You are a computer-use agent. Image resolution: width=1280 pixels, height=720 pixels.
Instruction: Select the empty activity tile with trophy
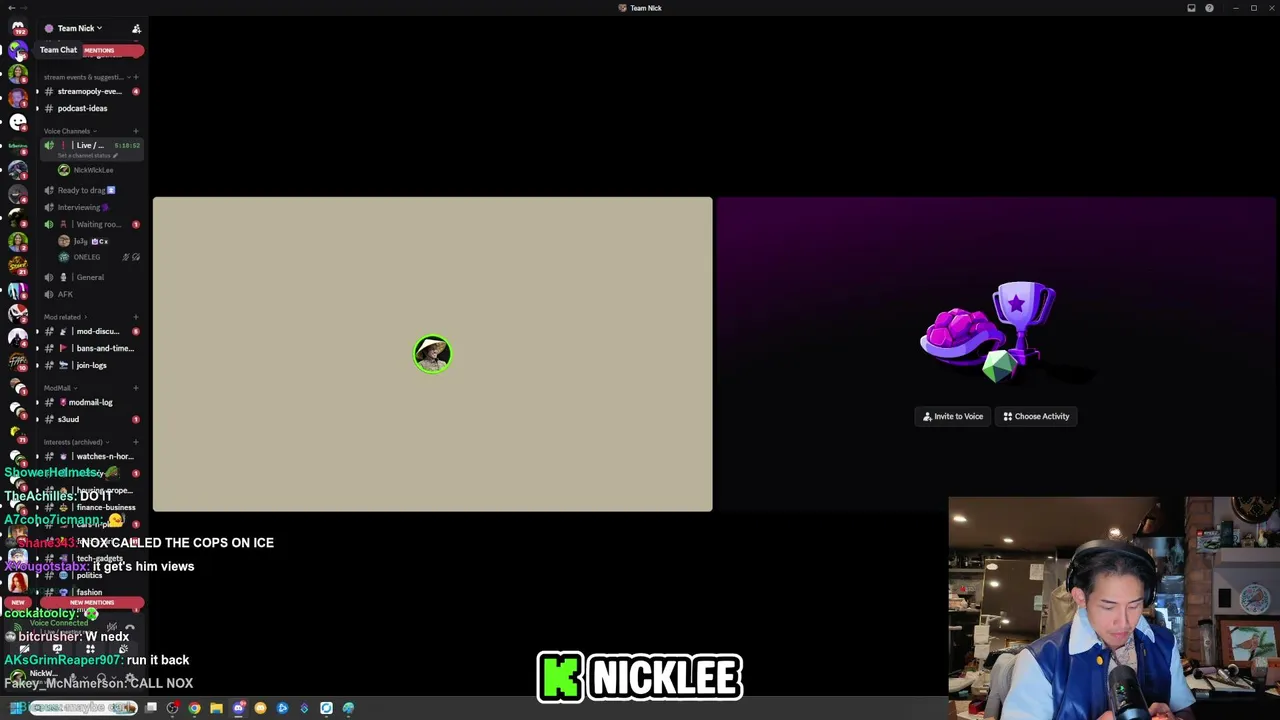pyautogui.click(x=996, y=354)
